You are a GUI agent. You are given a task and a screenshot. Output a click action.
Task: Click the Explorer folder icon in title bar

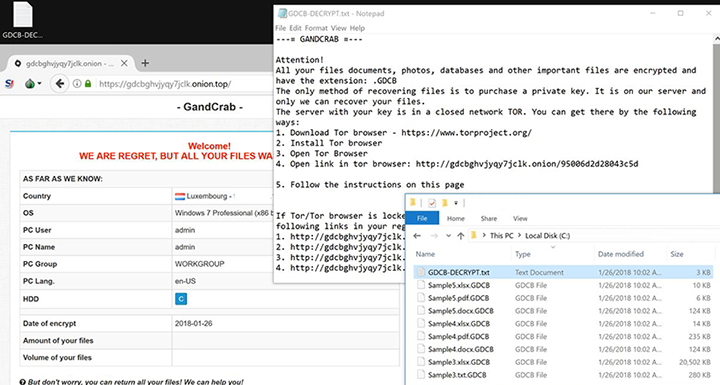[x=413, y=202]
